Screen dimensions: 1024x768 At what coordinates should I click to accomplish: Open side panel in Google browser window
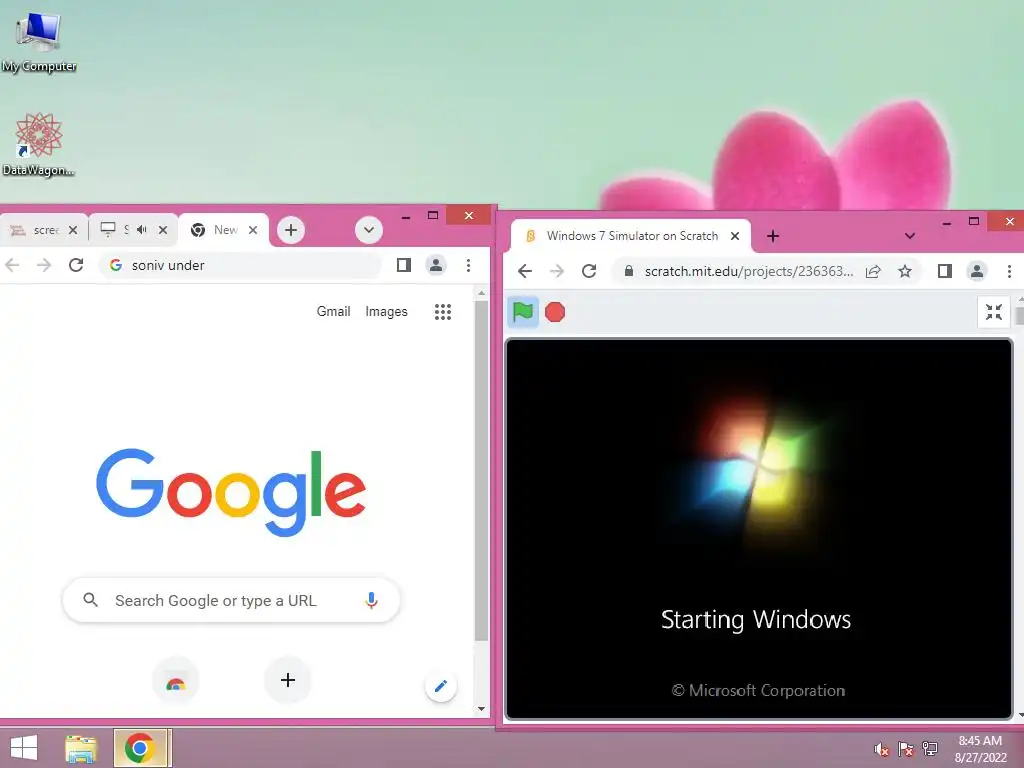point(404,264)
